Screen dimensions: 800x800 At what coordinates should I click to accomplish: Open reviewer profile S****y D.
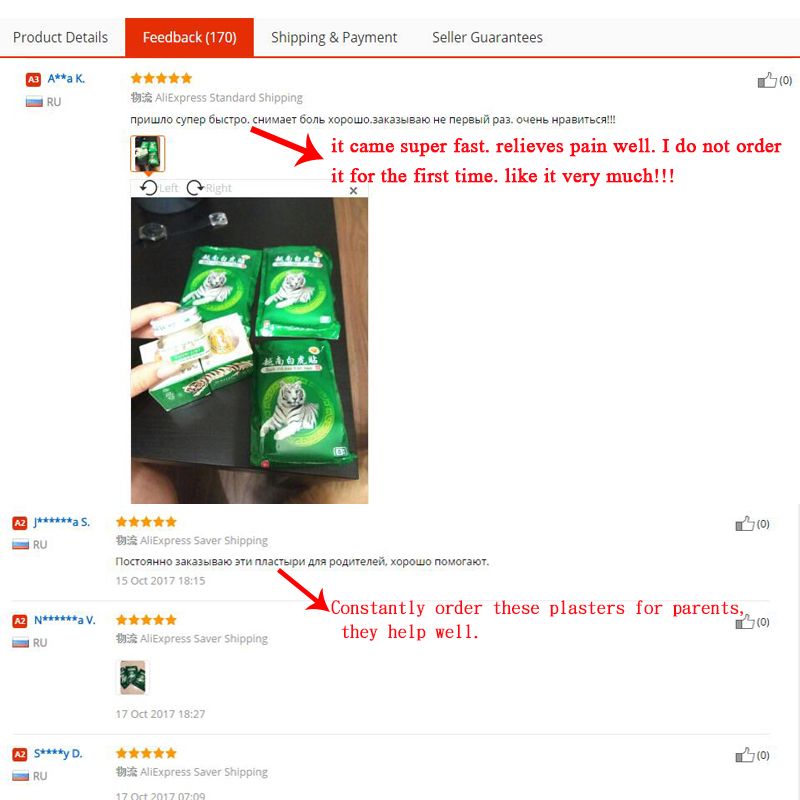58,753
